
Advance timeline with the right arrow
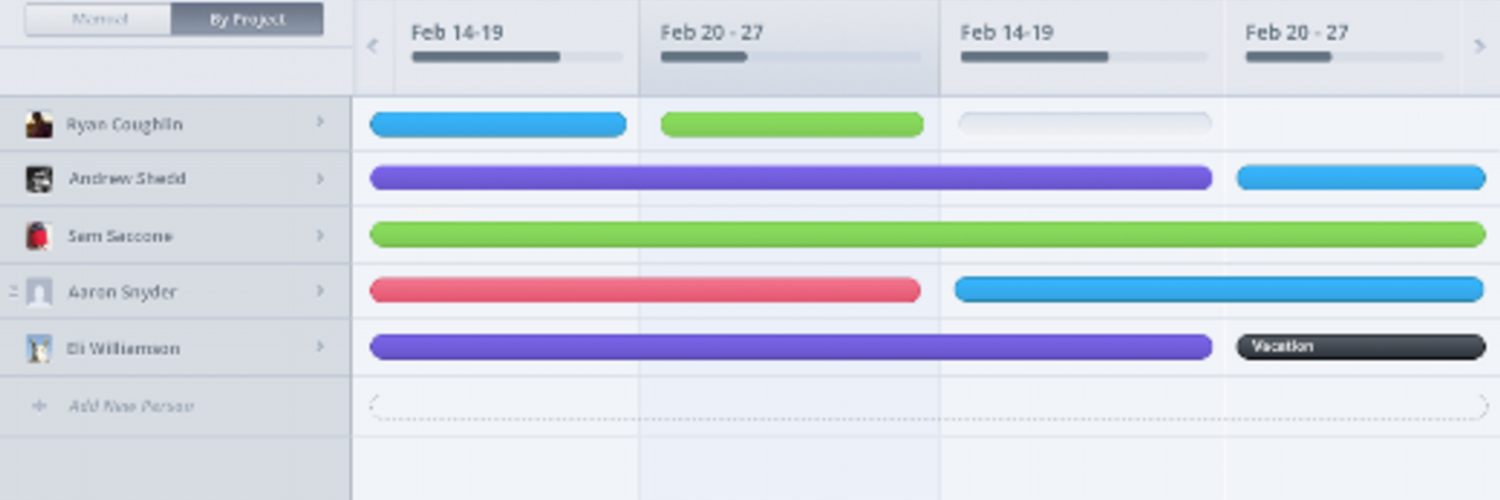point(1480,45)
